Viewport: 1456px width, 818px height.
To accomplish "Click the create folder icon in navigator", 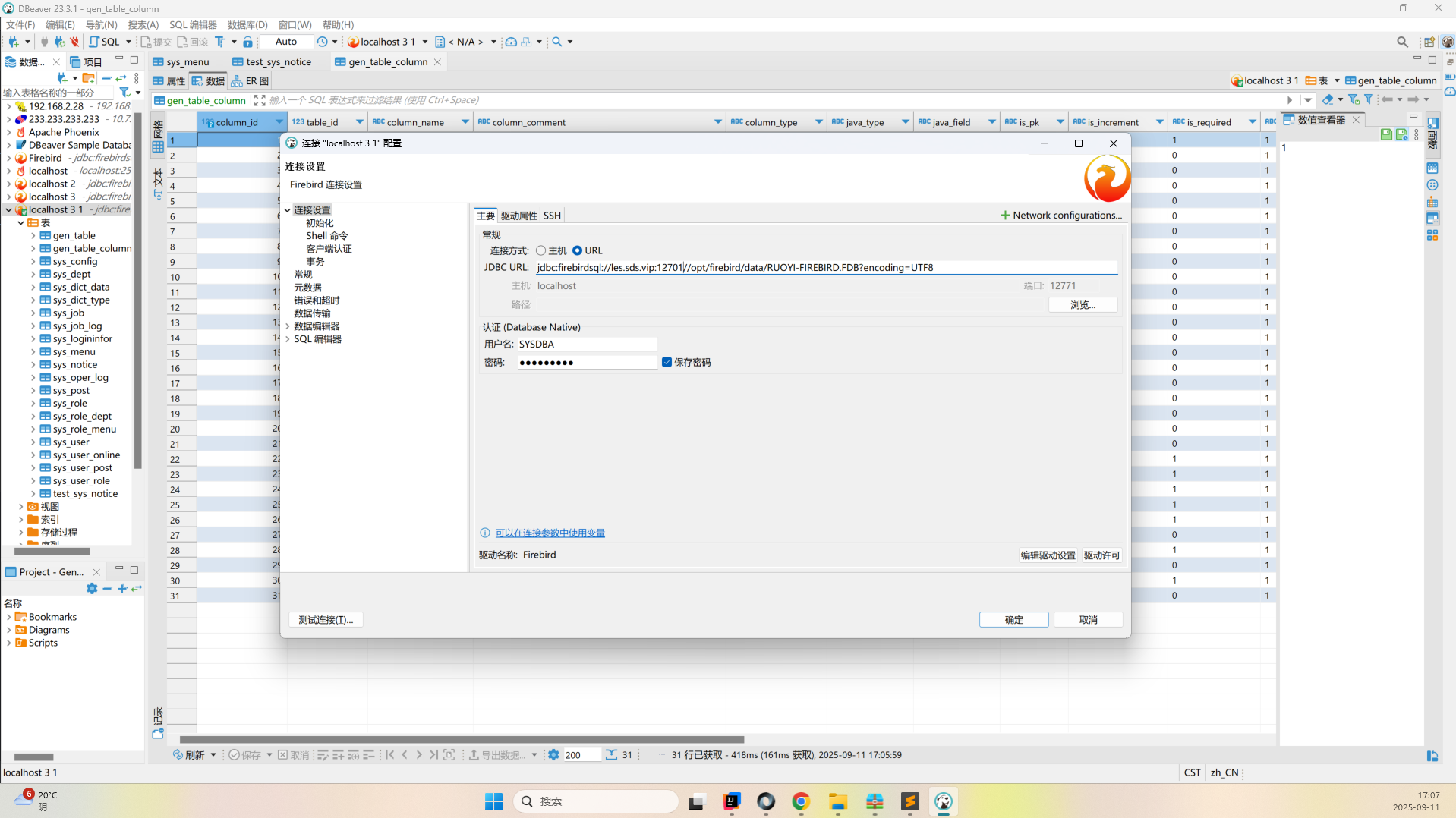I will coord(89,78).
